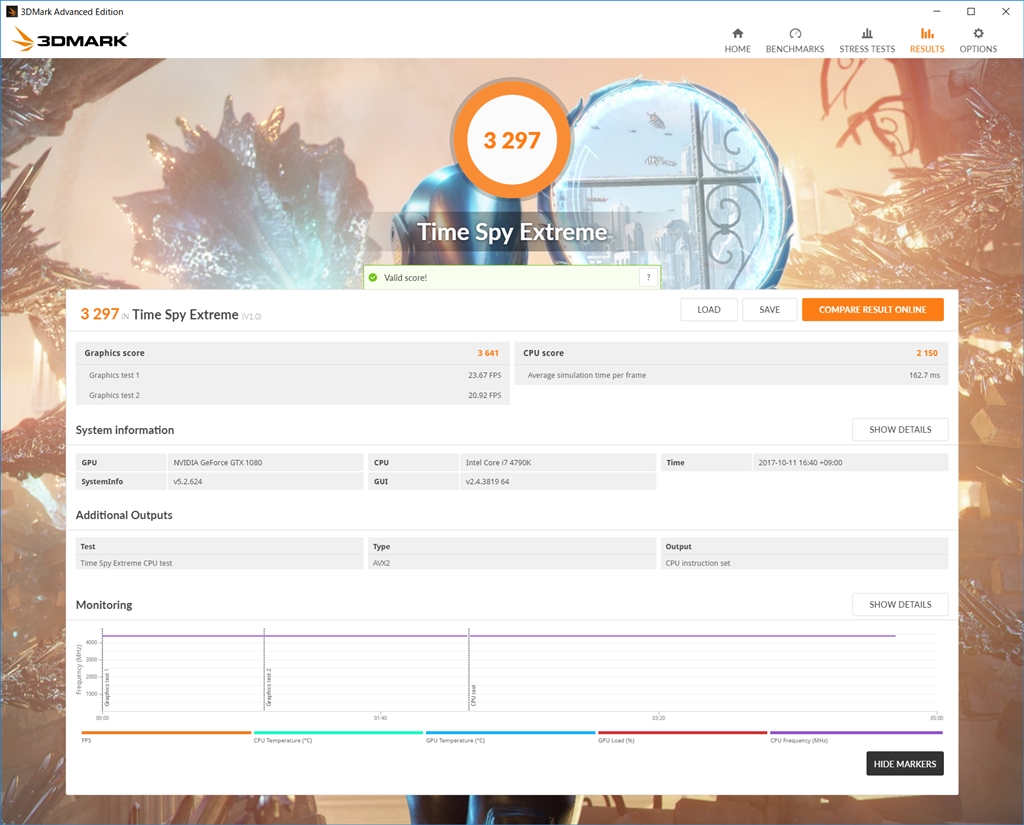1024x825 pixels.
Task: Click the red GPU Load color bar
Action: point(682,732)
